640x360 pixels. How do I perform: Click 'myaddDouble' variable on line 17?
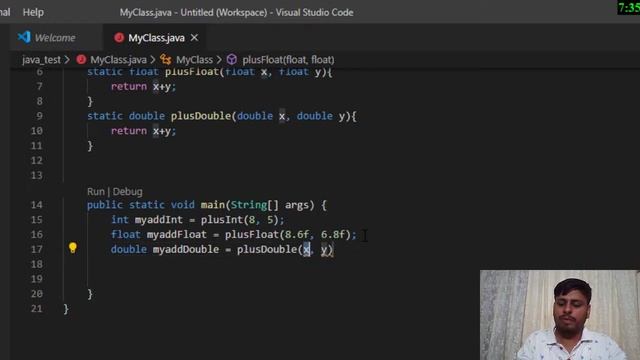pyautogui.click(x=186, y=249)
